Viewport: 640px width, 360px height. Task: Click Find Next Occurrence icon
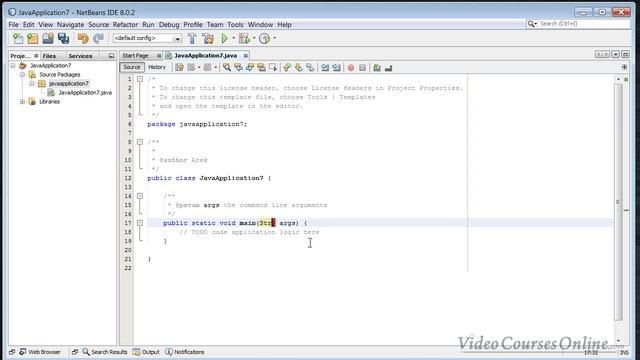pyautogui.click(x=249, y=67)
